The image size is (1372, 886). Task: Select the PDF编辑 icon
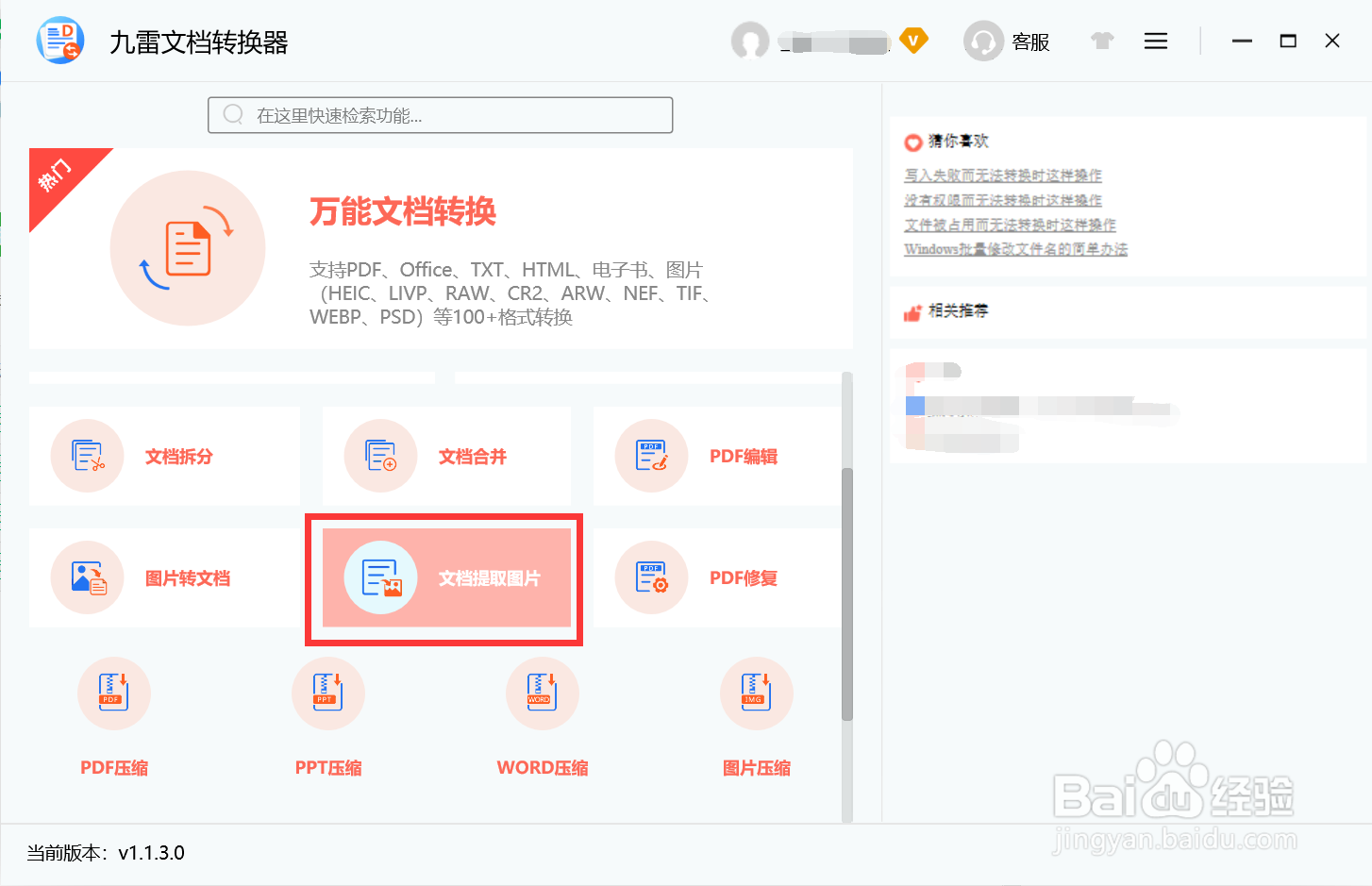652,456
